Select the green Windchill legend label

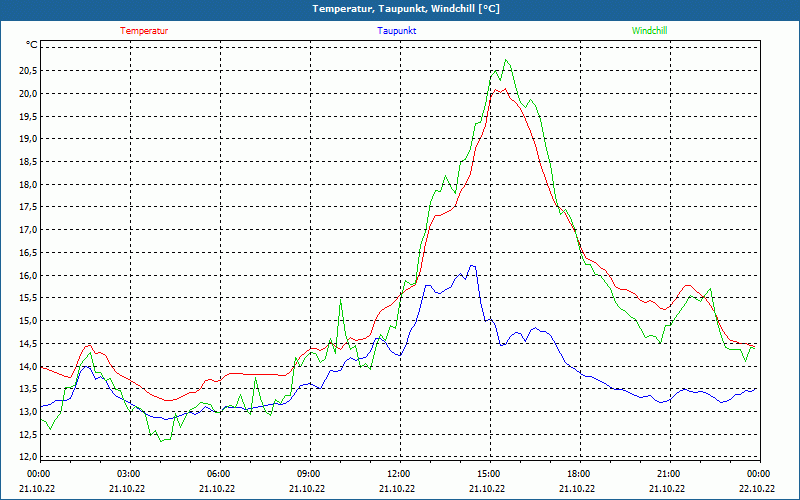click(x=649, y=30)
